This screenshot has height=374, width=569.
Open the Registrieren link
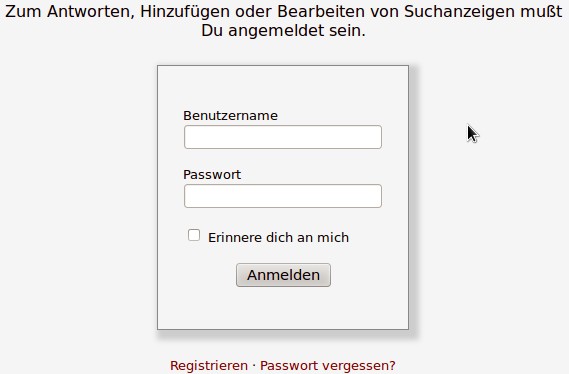tap(209, 365)
